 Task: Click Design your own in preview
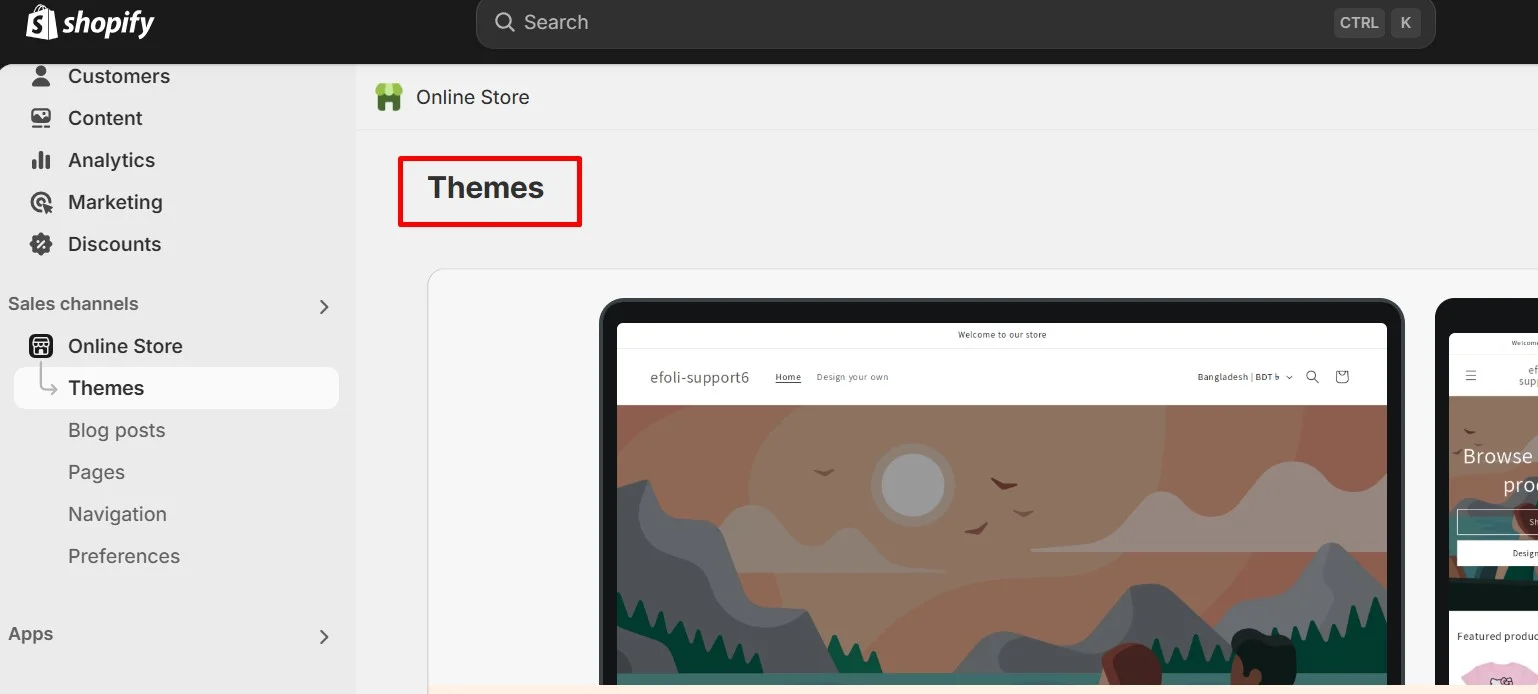tap(852, 377)
